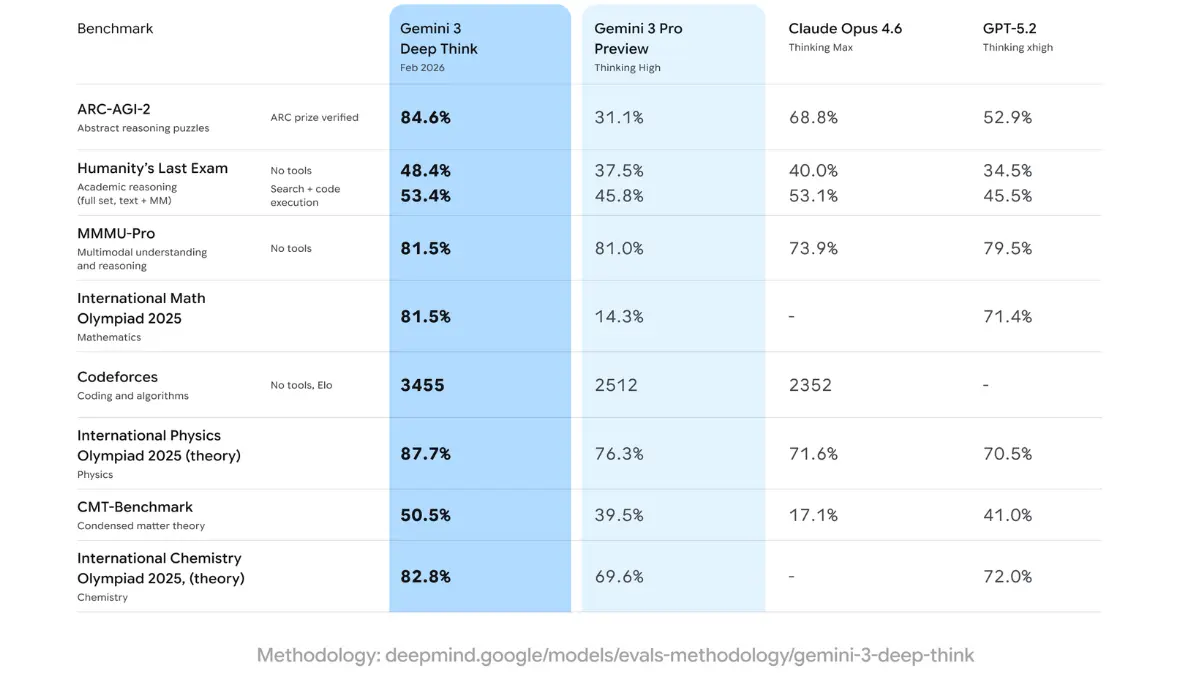
Task: Select the 'Search + code execution' label
Action: 305,195
